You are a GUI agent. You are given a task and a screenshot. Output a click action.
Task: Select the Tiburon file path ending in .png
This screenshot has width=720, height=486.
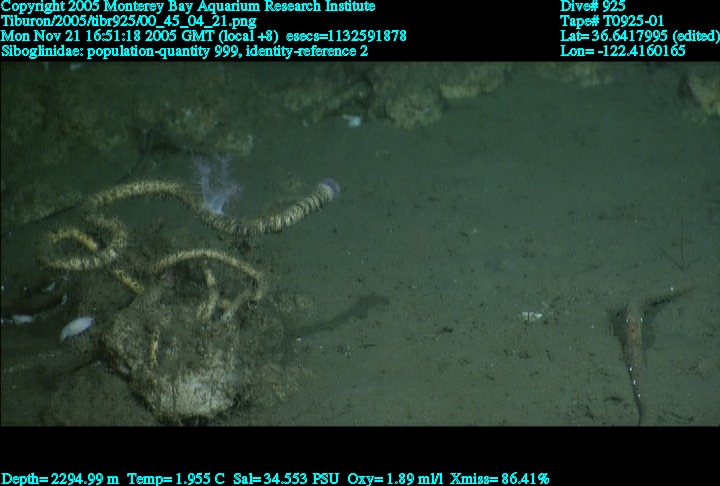(128, 21)
